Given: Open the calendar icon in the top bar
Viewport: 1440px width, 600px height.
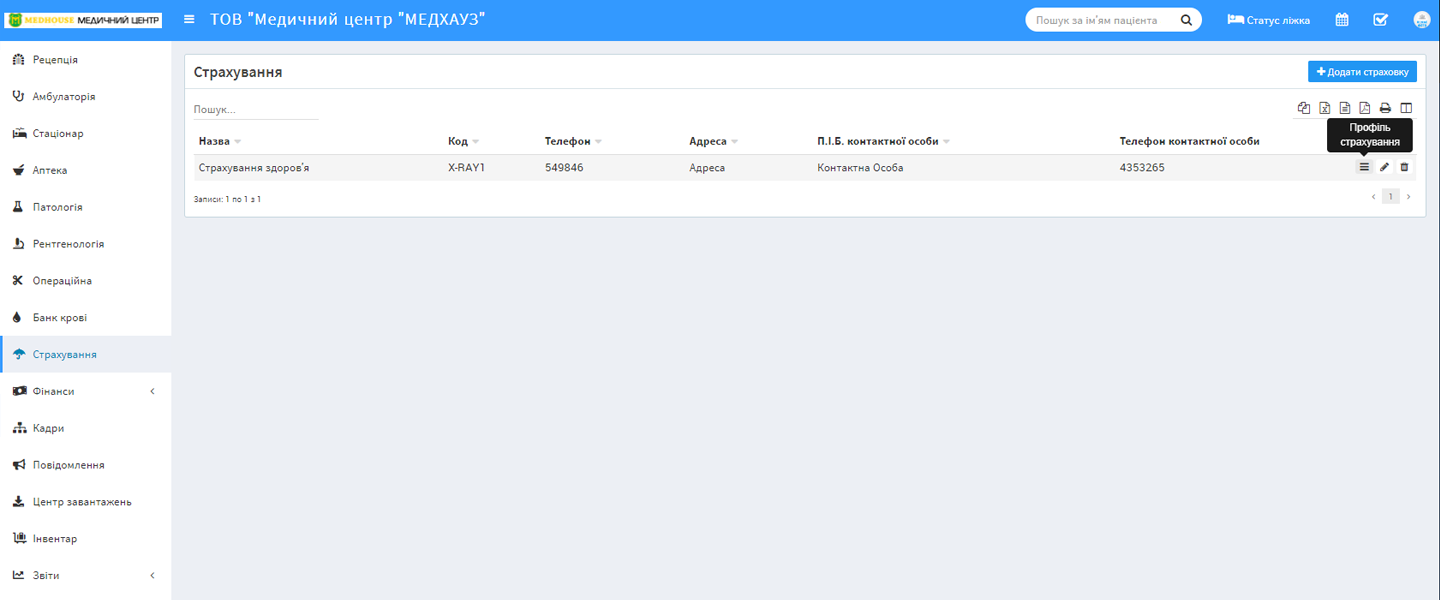Looking at the screenshot, I should 1342,20.
